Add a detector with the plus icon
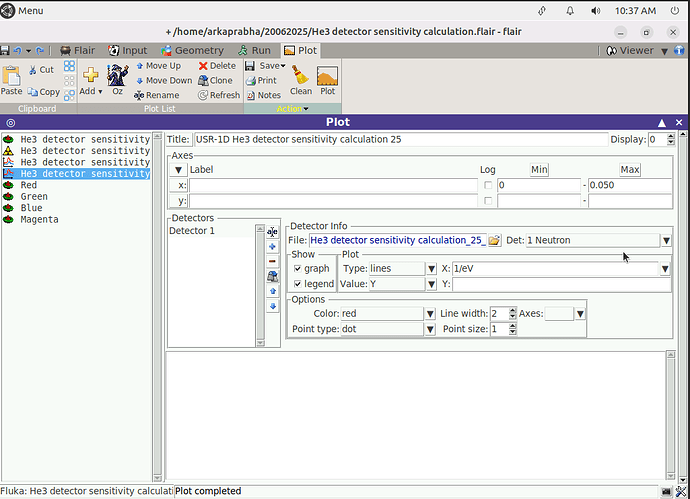690x499 pixels. tap(272, 247)
